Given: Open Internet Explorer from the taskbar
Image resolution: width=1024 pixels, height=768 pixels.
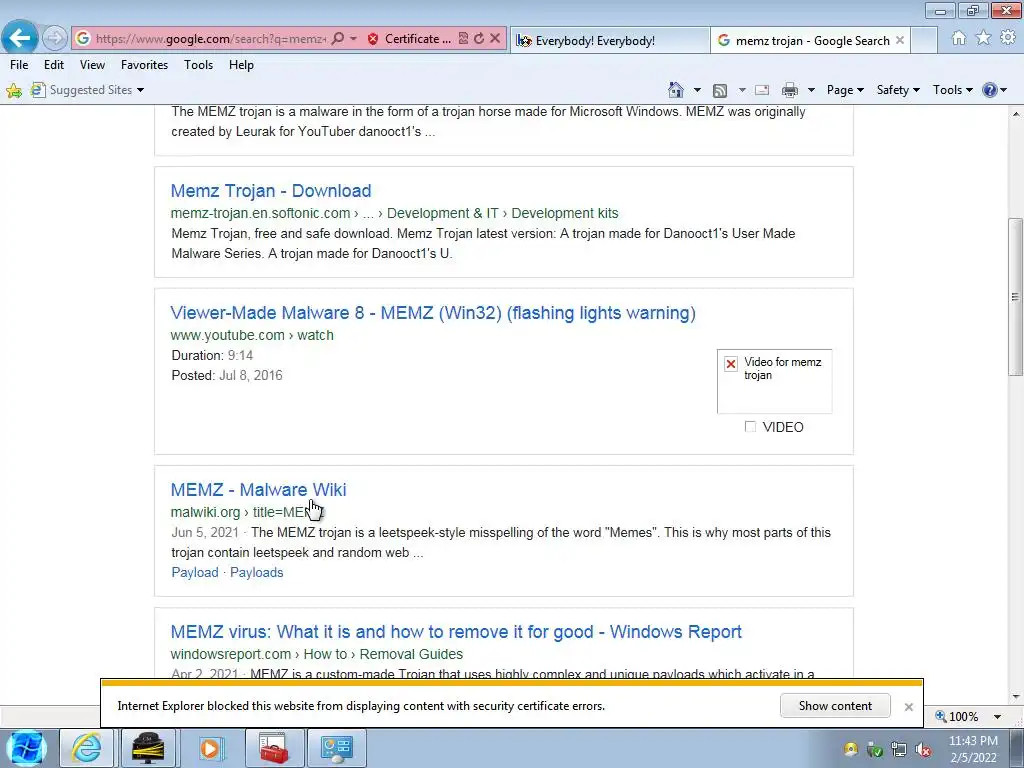Looking at the screenshot, I should [x=86, y=748].
